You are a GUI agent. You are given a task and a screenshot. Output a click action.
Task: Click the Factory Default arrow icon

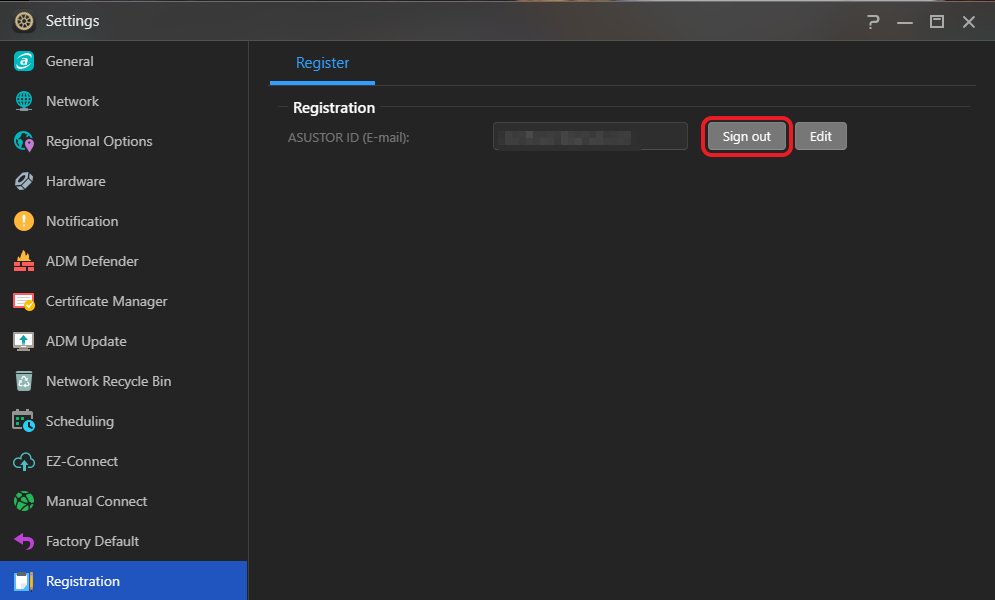pyautogui.click(x=24, y=541)
